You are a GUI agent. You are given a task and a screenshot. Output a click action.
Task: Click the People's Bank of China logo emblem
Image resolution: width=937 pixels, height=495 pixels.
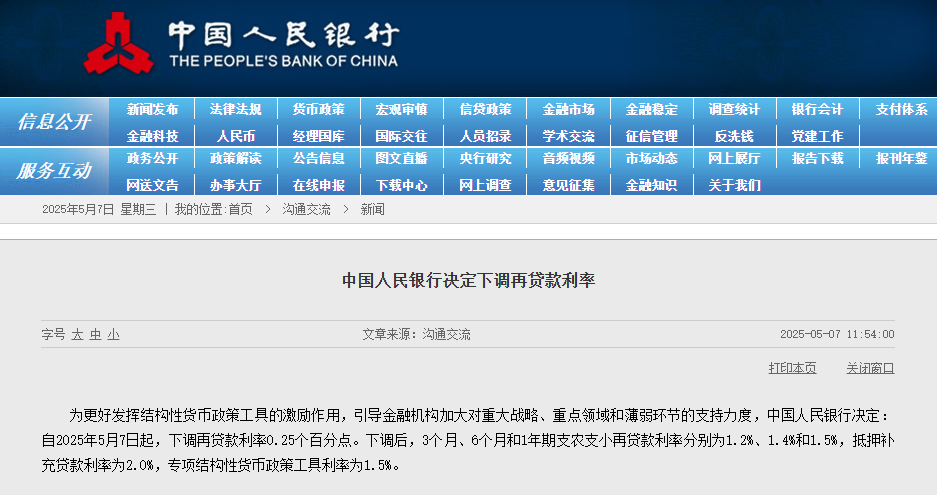(118, 44)
